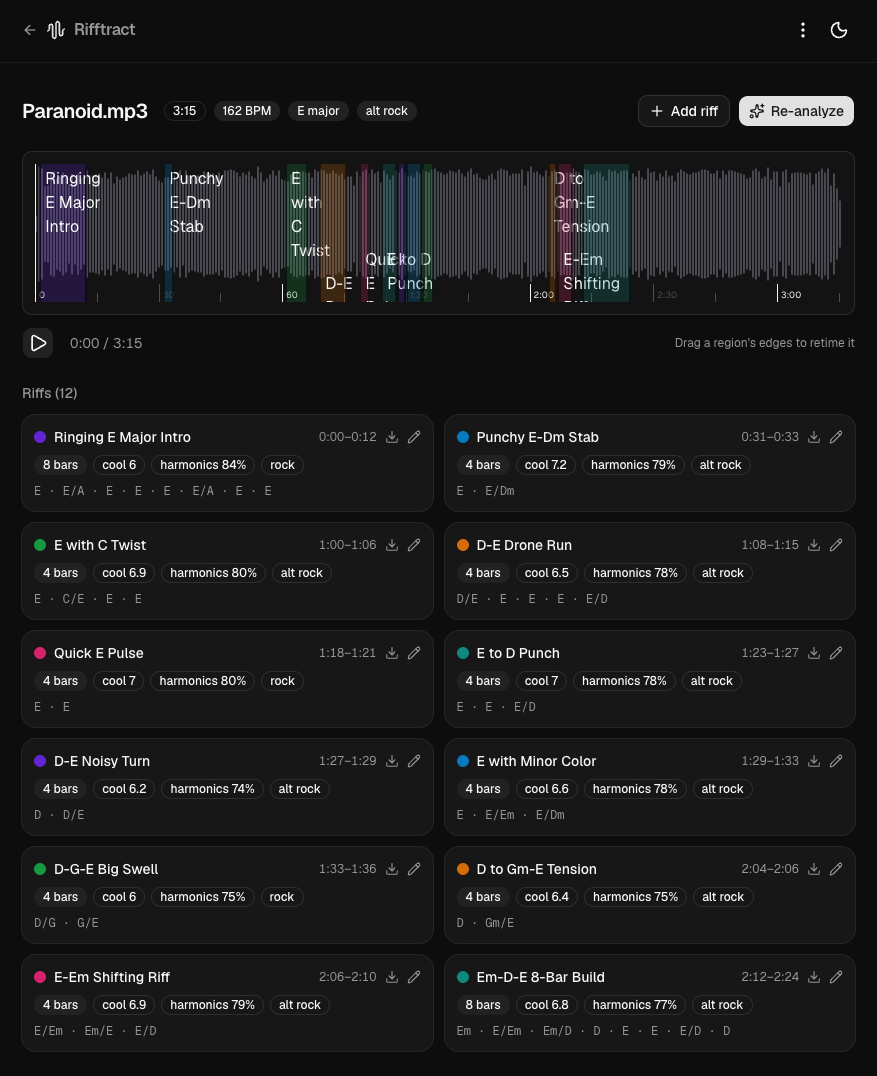This screenshot has width=877, height=1076.
Task: Click the Add riff button
Action: coord(683,111)
